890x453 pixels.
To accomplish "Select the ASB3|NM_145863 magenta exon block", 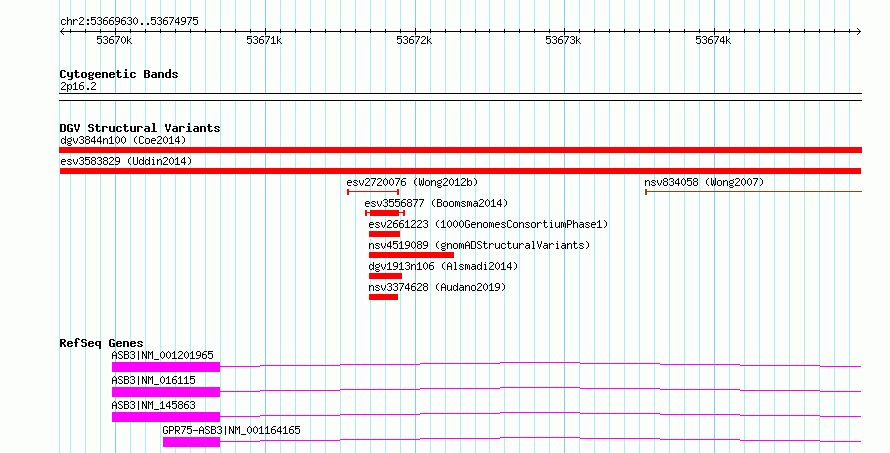I will (x=166, y=417).
